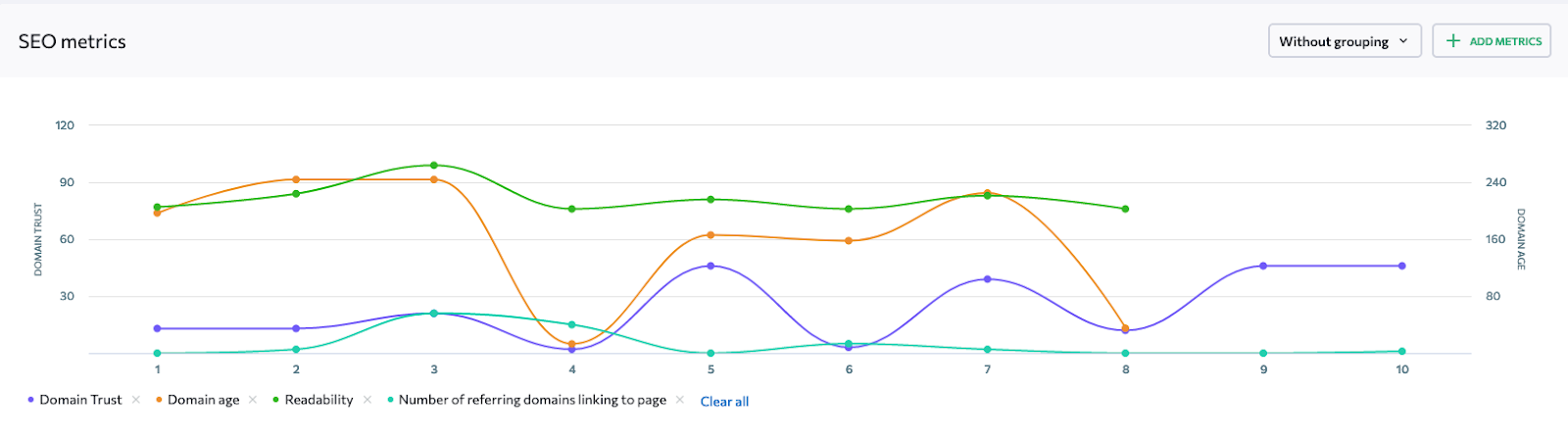The width and height of the screenshot is (1568, 440).
Task: Remove Domain age metric with its x icon
Action: click(253, 400)
